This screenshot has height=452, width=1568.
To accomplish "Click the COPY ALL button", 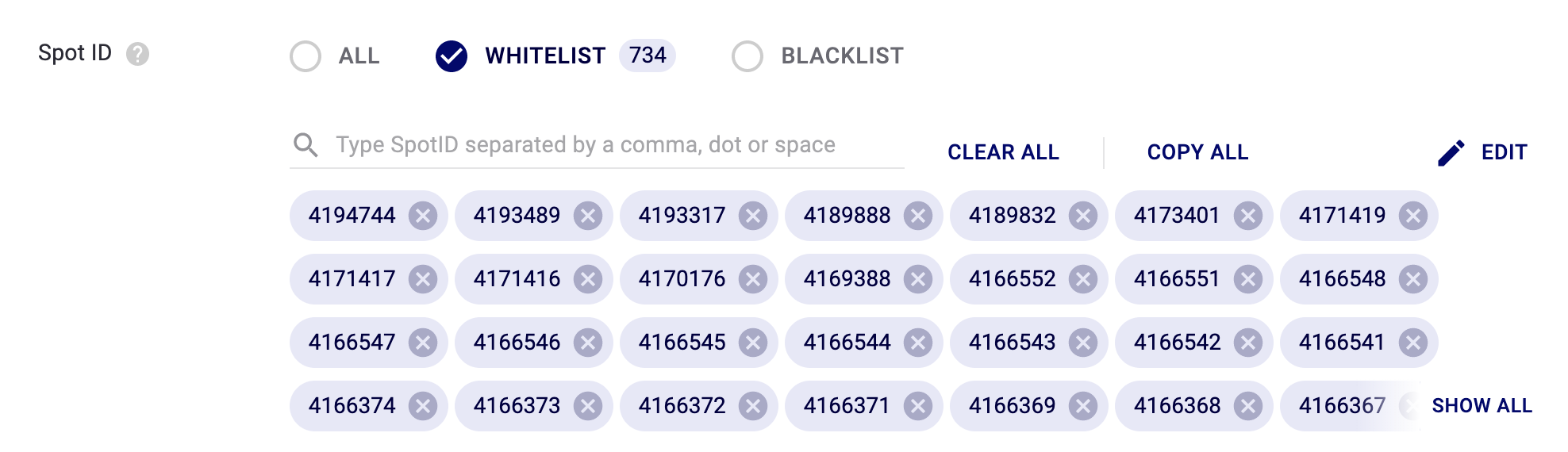I will [1197, 152].
